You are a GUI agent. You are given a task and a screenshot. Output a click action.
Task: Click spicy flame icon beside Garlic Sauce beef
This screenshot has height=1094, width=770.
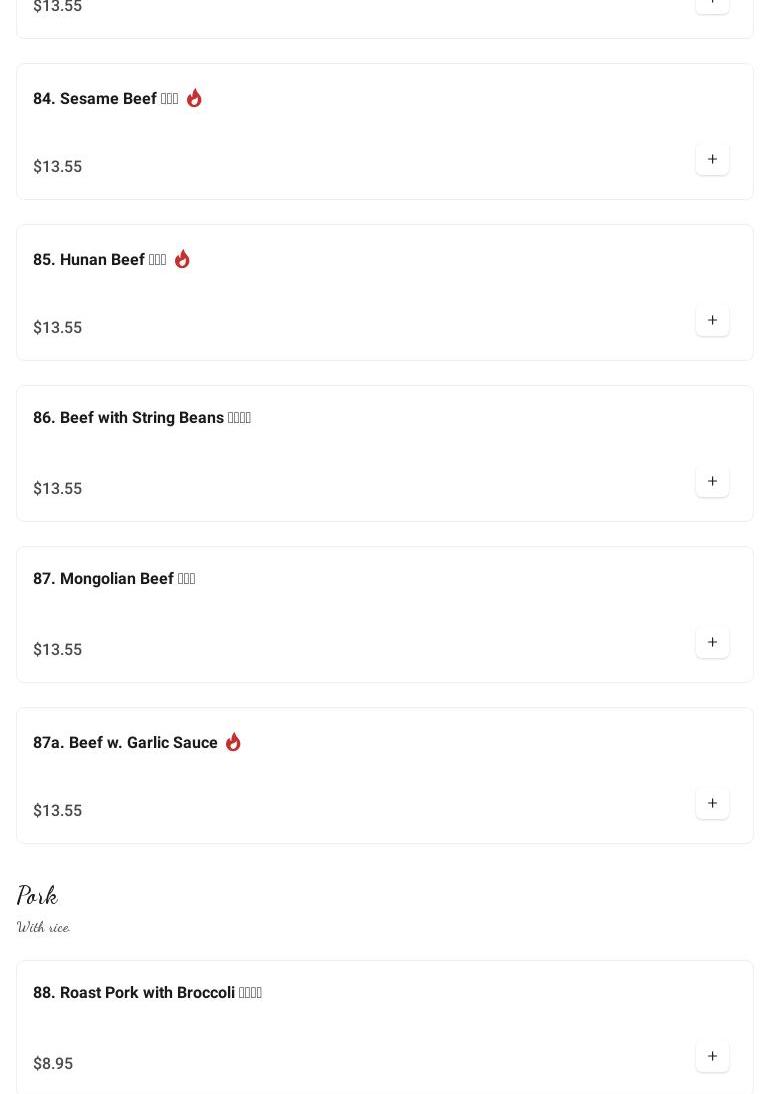(233, 742)
